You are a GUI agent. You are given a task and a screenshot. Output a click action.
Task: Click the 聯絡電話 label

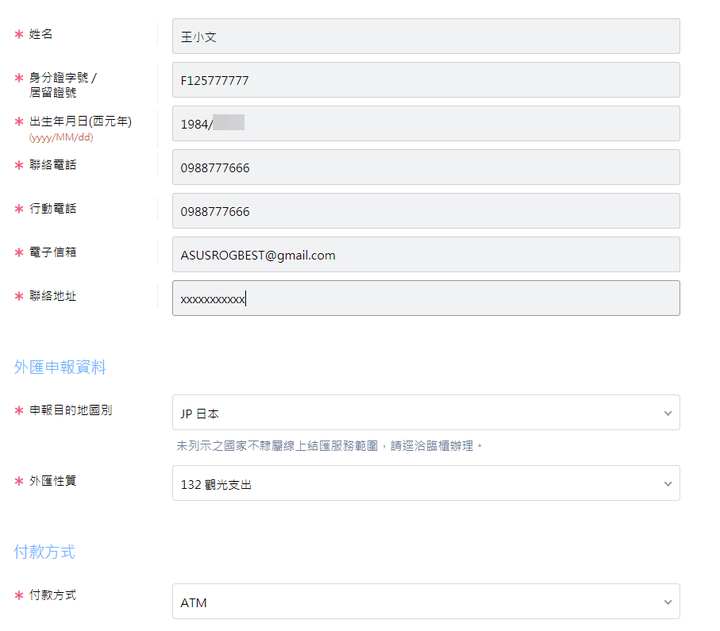(x=53, y=165)
